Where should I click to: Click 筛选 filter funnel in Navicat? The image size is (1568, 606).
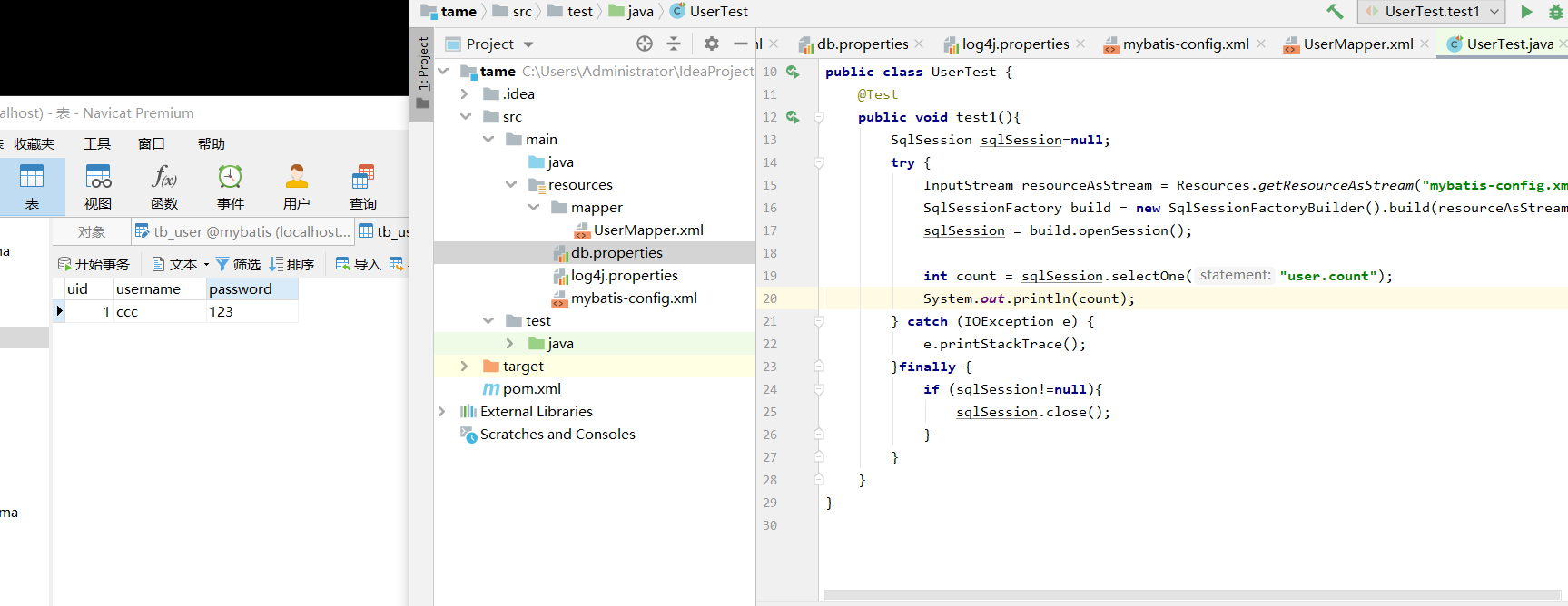click(238, 264)
